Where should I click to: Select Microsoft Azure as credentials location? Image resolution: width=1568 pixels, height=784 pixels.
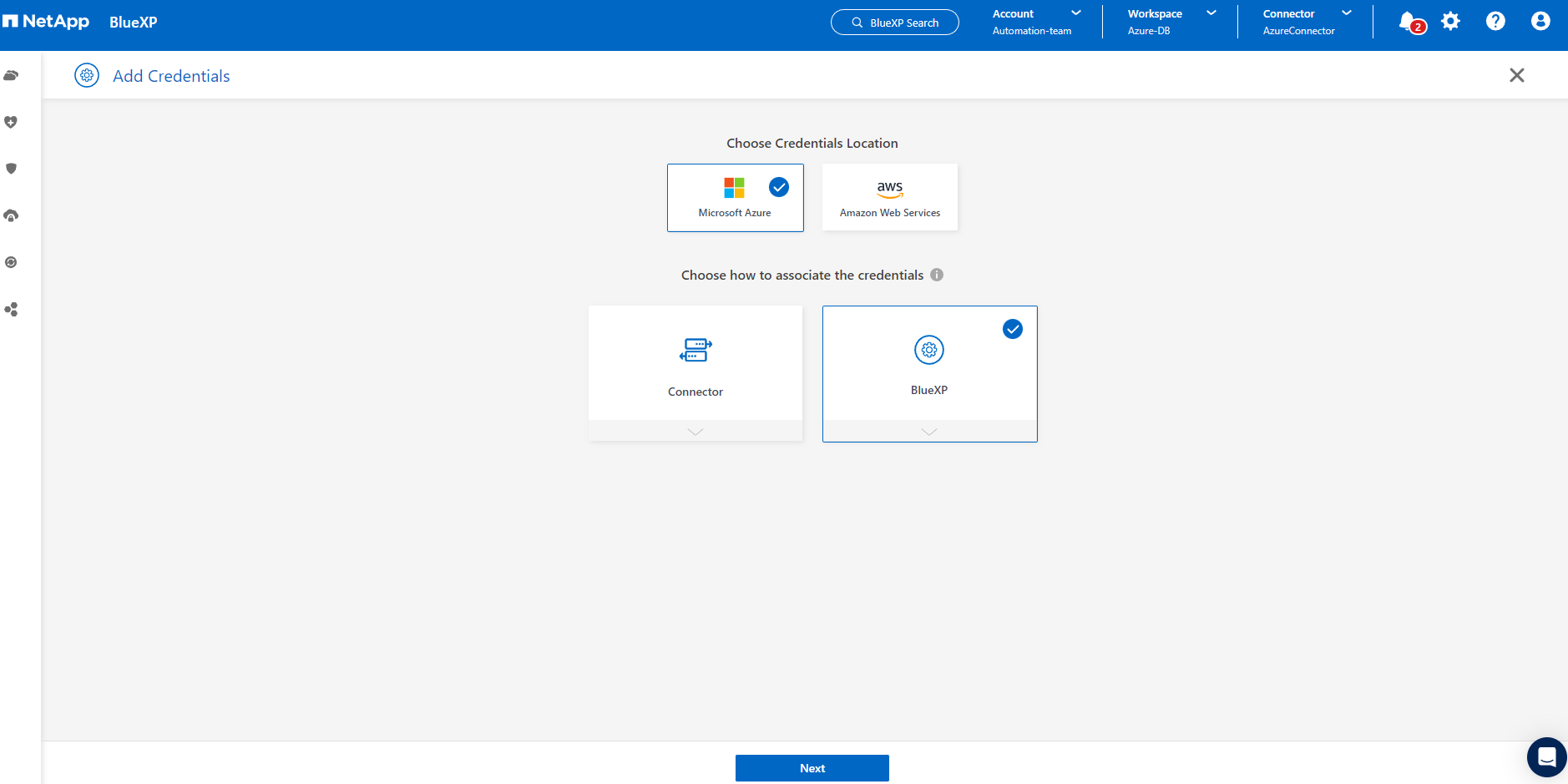click(736, 198)
